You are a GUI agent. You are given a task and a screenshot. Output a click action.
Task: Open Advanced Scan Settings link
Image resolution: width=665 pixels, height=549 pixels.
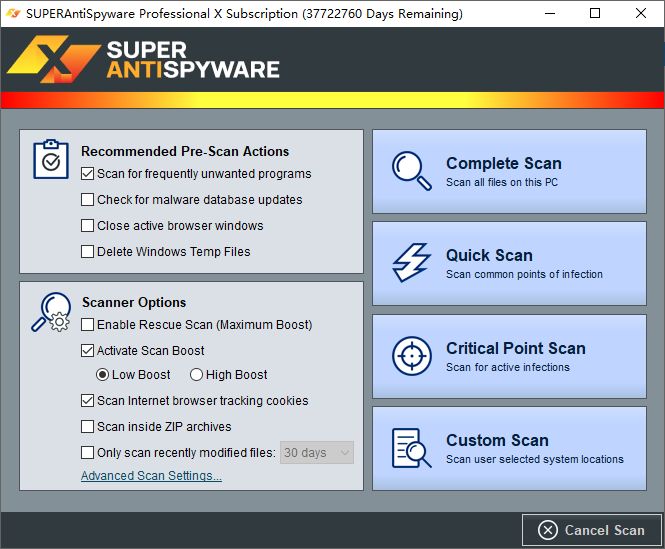click(151, 476)
